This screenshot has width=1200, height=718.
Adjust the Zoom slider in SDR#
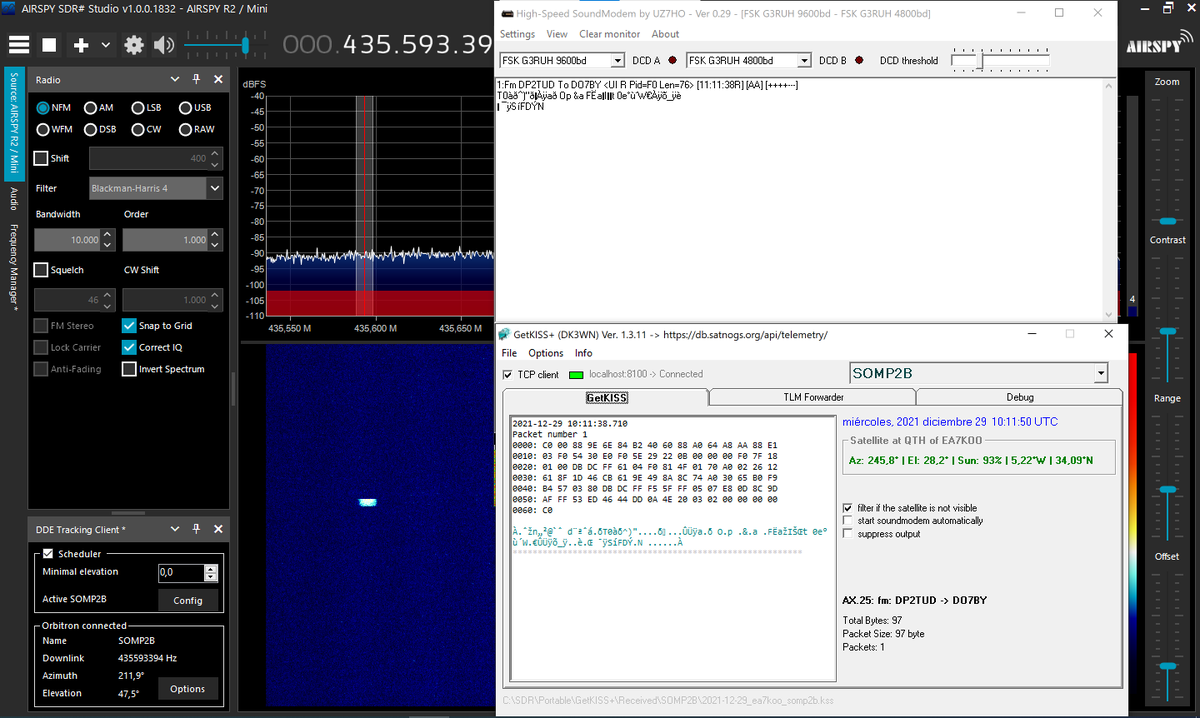point(1167,162)
